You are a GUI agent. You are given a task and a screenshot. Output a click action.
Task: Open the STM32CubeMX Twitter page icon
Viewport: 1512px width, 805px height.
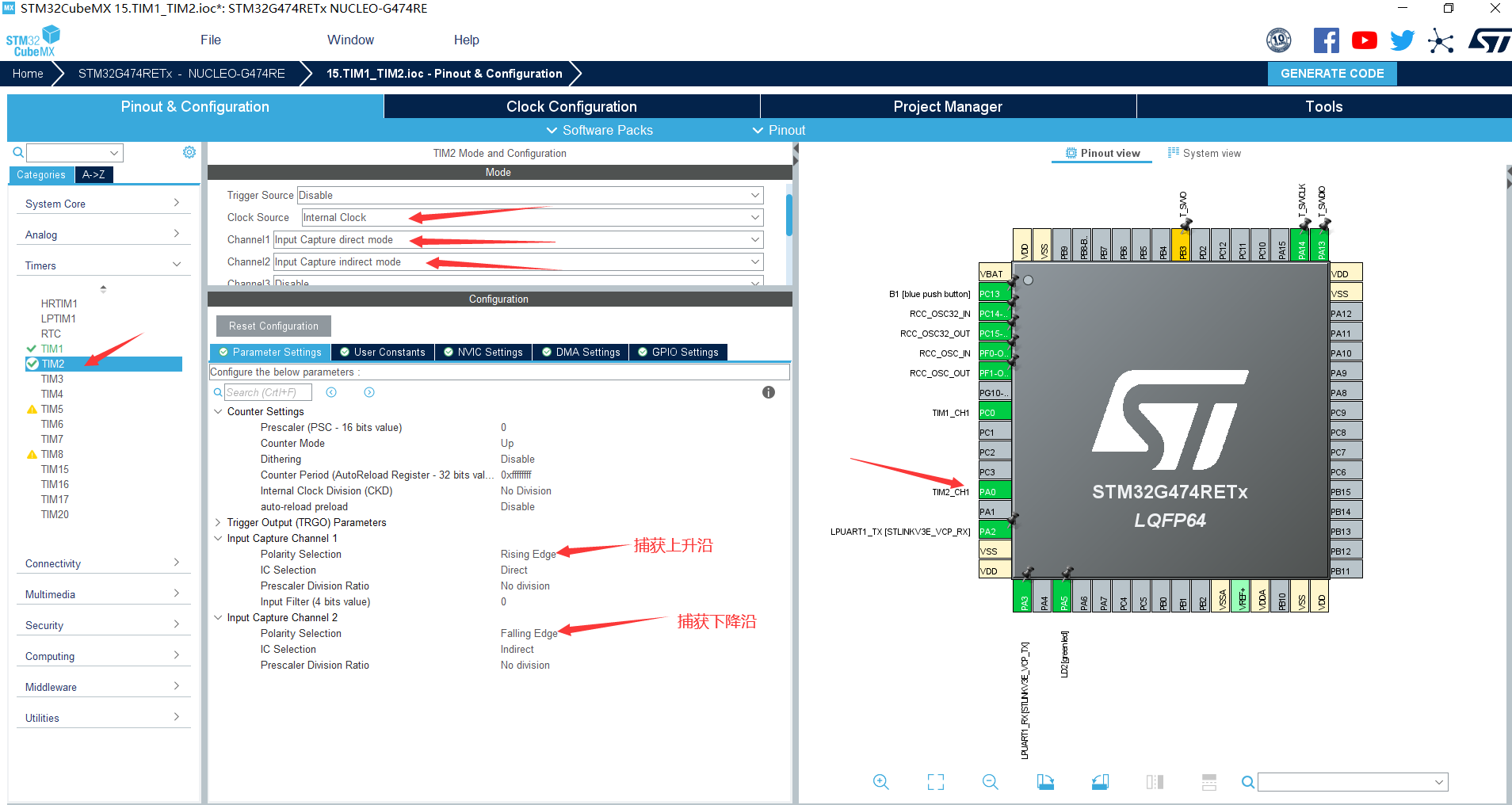[1402, 40]
